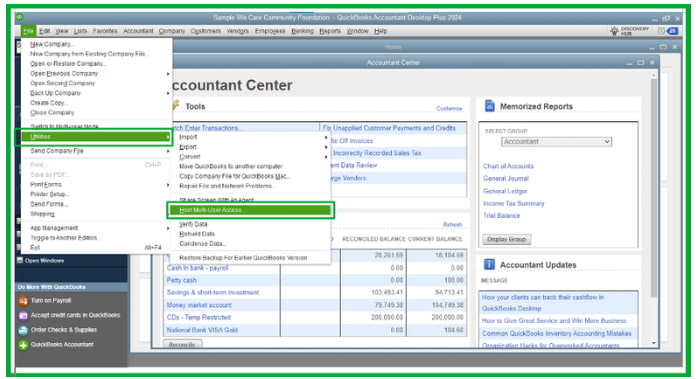Screen dimensions: 696x379
Task: Open the Select Group Accountant dropdown
Action: (556, 142)
